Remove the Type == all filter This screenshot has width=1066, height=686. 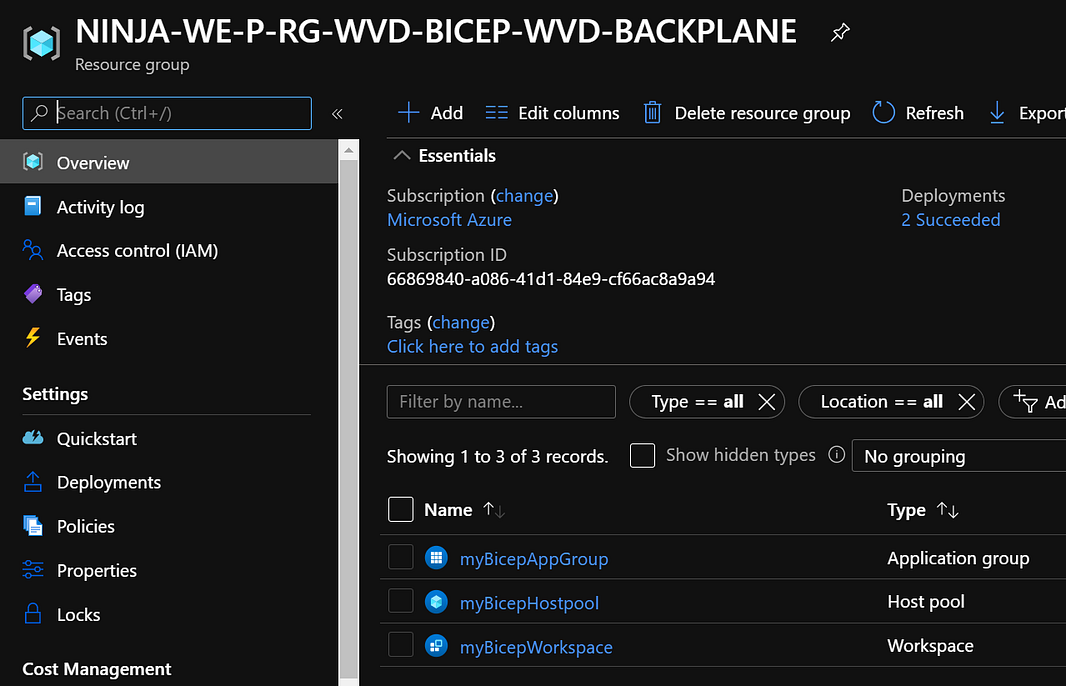click(x=767, y=402)
